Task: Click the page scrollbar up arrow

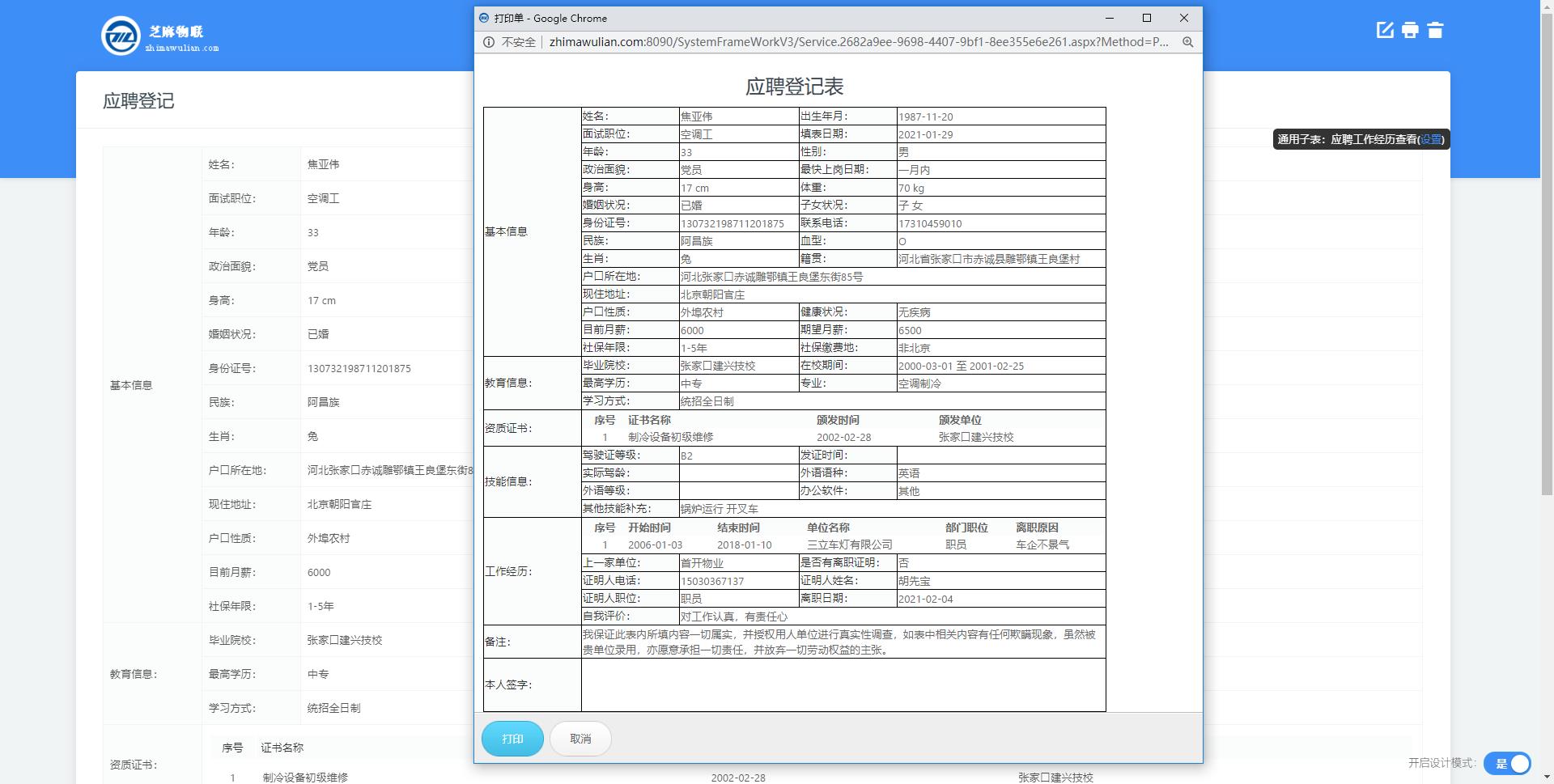Action: [1547, 6]
